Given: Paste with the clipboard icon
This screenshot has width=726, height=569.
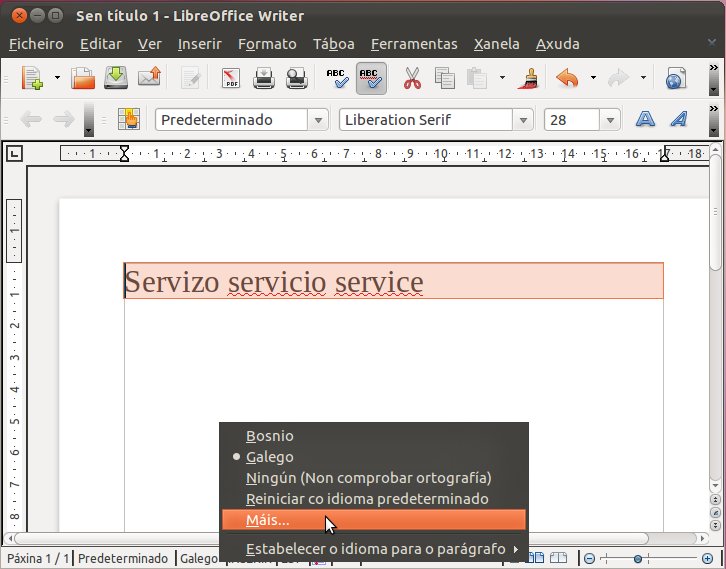Looking at the screenshot, I should point(476,78).
